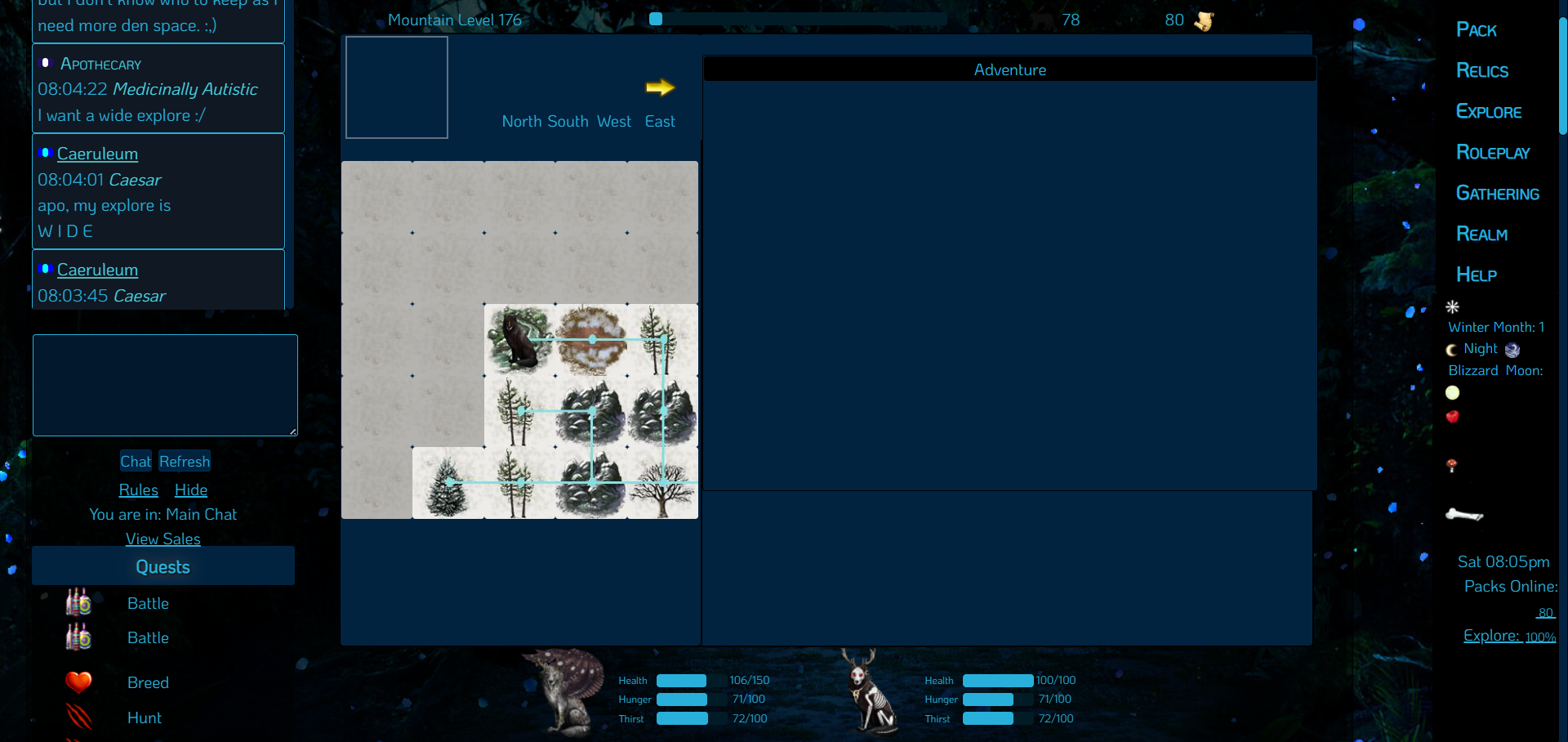1568x742 pixels.
Task: Click the swirled globe icon beside Night
Action: point(1512,350)
